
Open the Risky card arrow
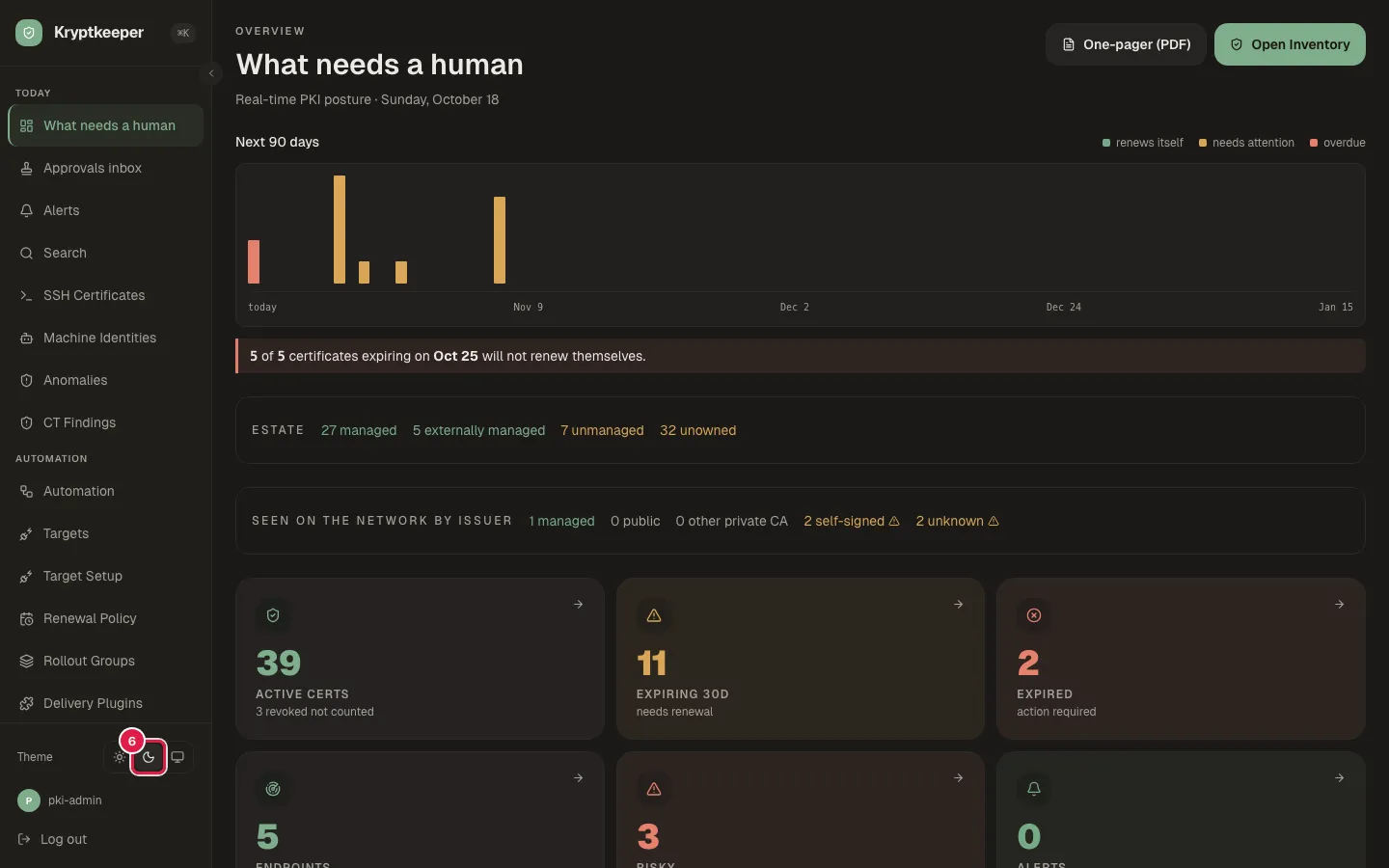coord(958,778)
